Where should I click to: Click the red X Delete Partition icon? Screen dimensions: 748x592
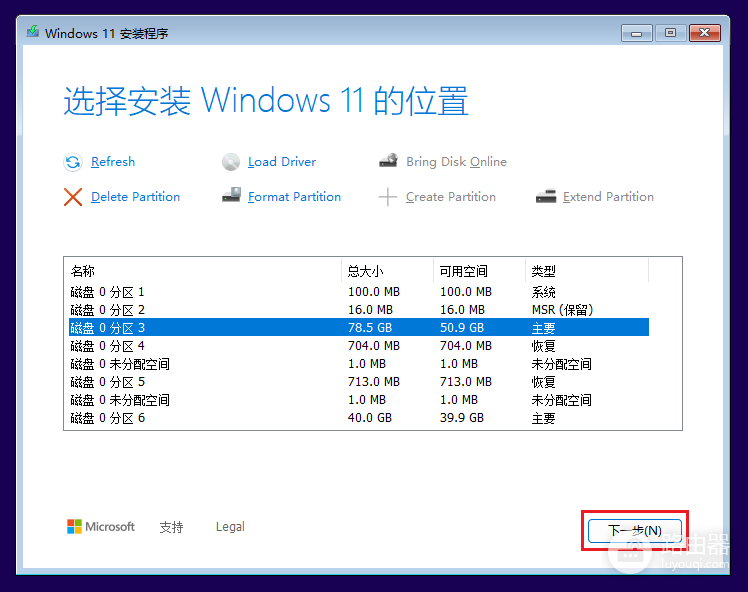(x=73, y=197)
